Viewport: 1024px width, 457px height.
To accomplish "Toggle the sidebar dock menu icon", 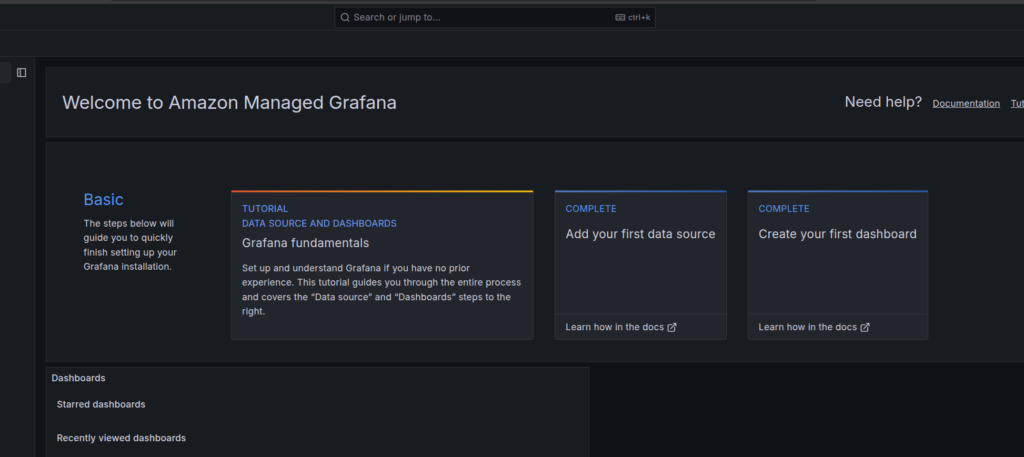I will pyautogui.click(x=22, y=72).
